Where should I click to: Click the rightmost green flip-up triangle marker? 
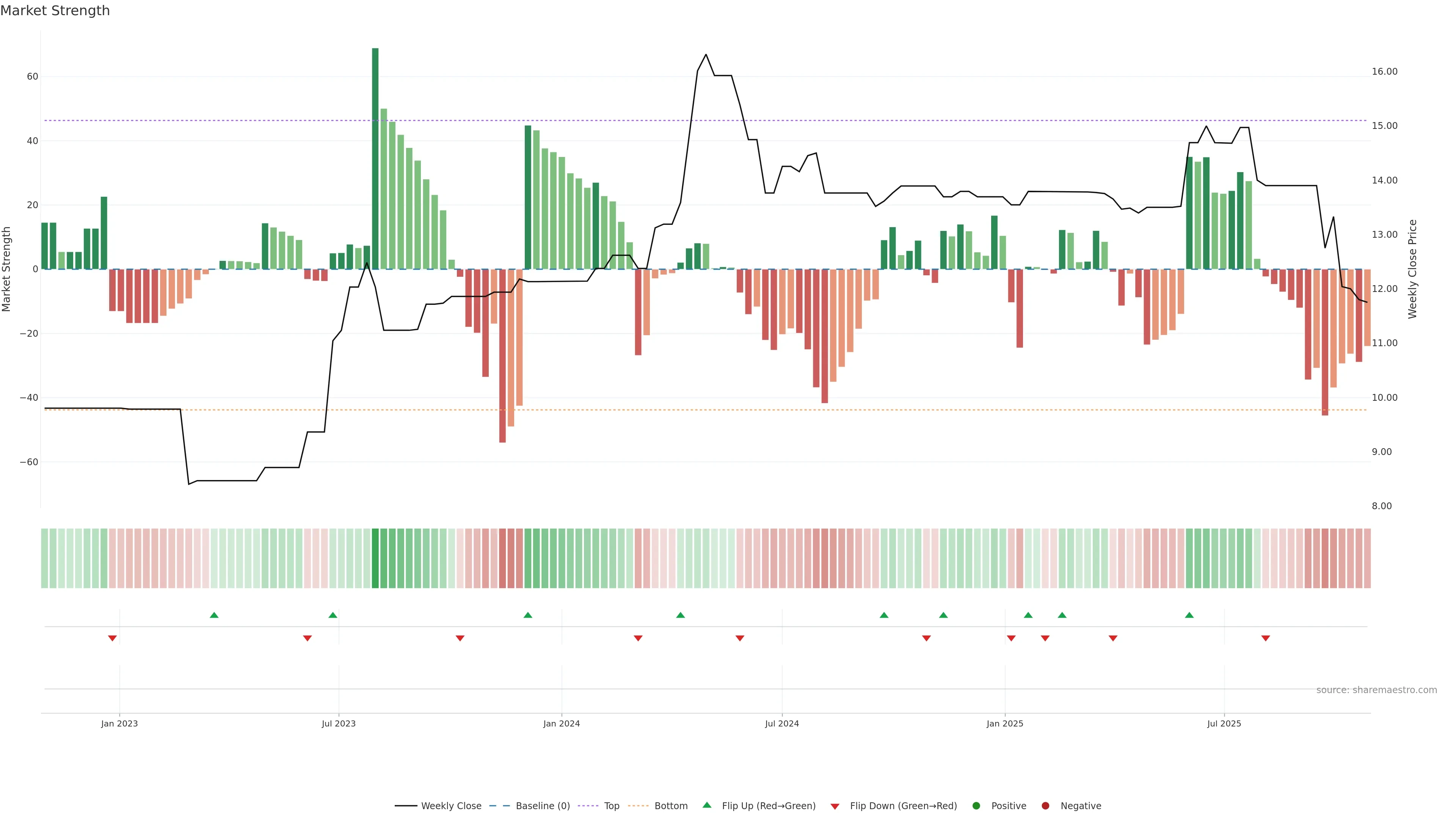[1189, 615]
